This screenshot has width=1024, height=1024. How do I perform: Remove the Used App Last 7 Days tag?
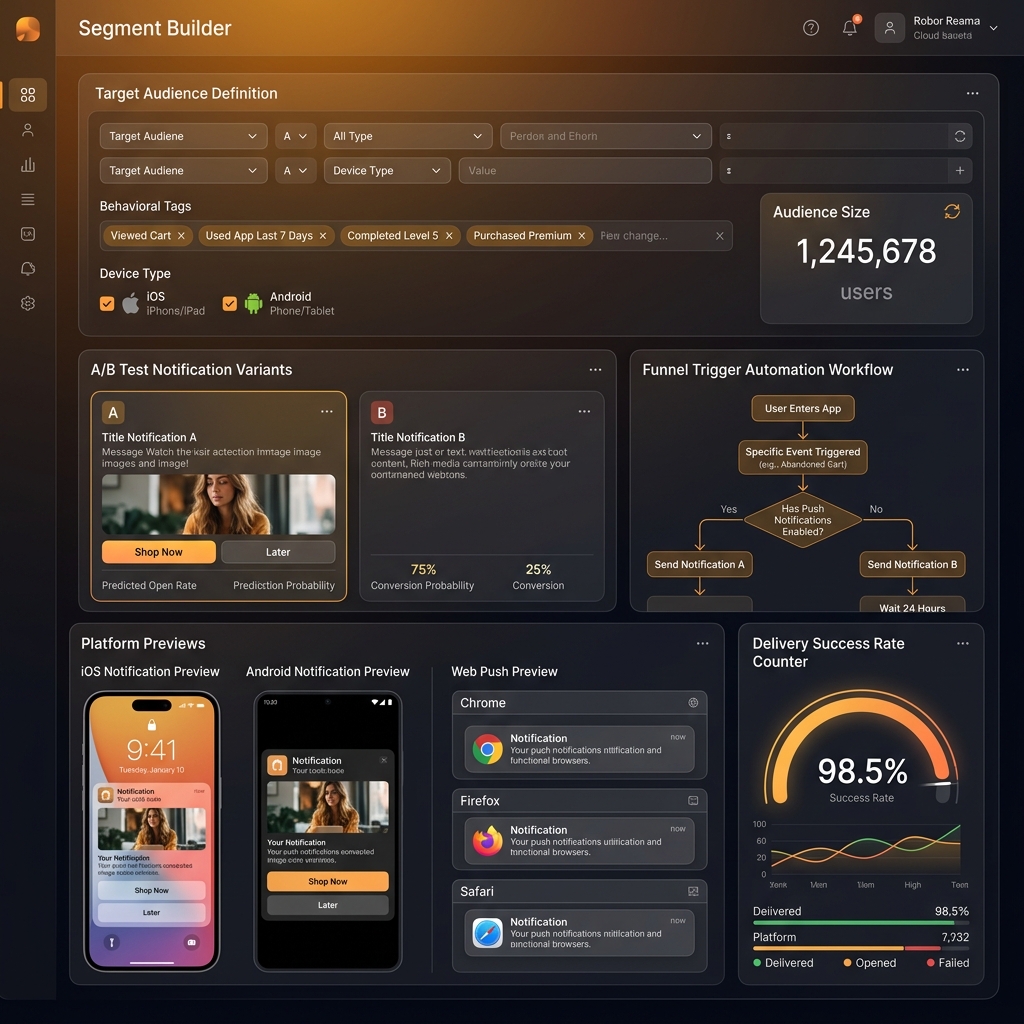click(323, 236)
